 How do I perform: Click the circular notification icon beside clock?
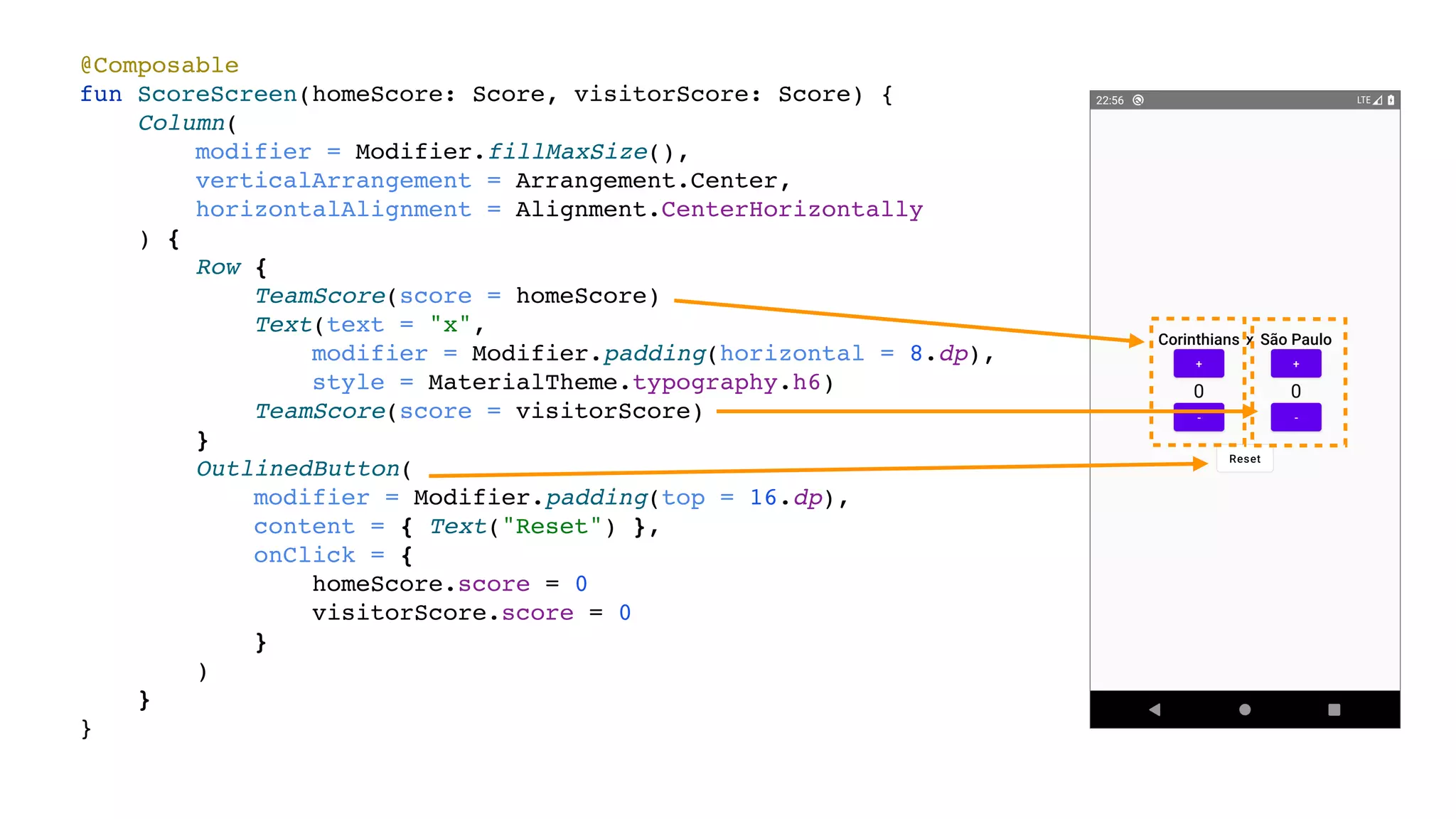pyautogui.click(x=1138, y=100)
